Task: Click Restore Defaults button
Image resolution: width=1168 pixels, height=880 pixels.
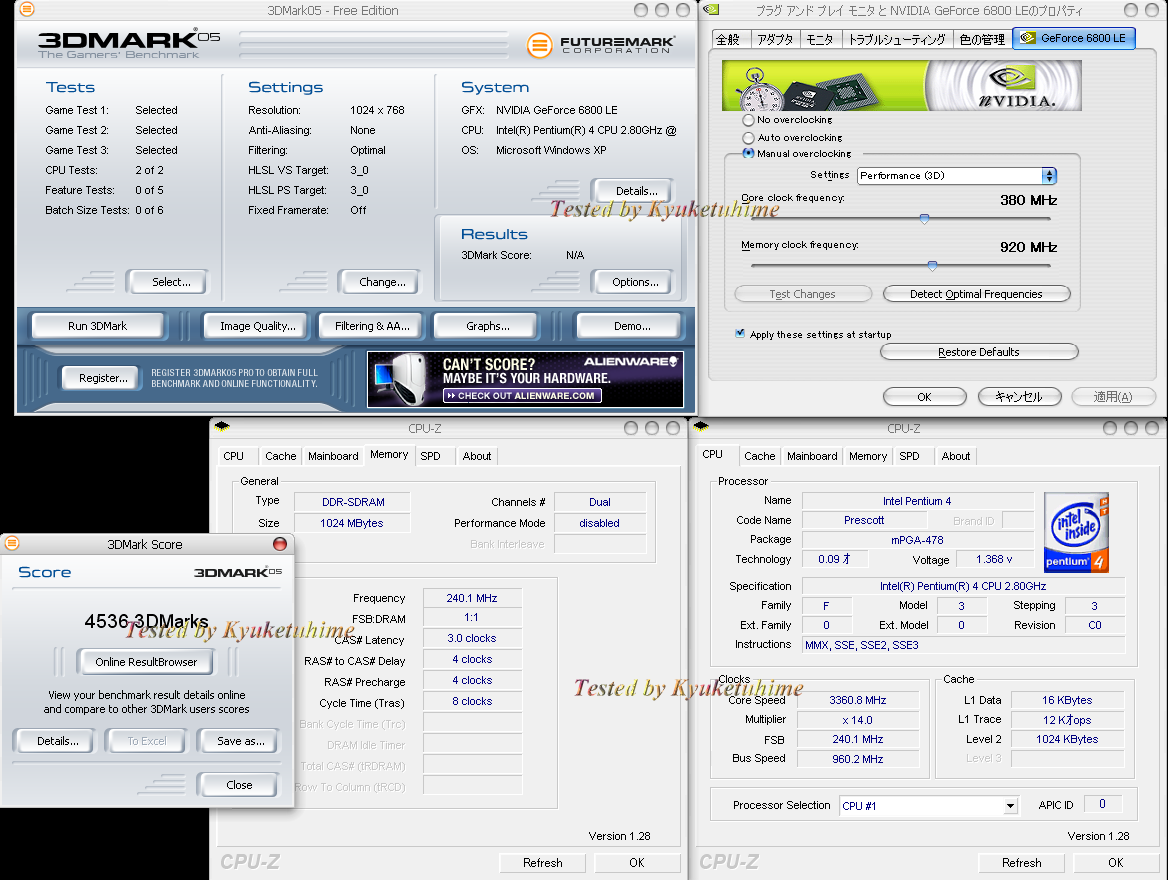Action: (x=979, y=352)
